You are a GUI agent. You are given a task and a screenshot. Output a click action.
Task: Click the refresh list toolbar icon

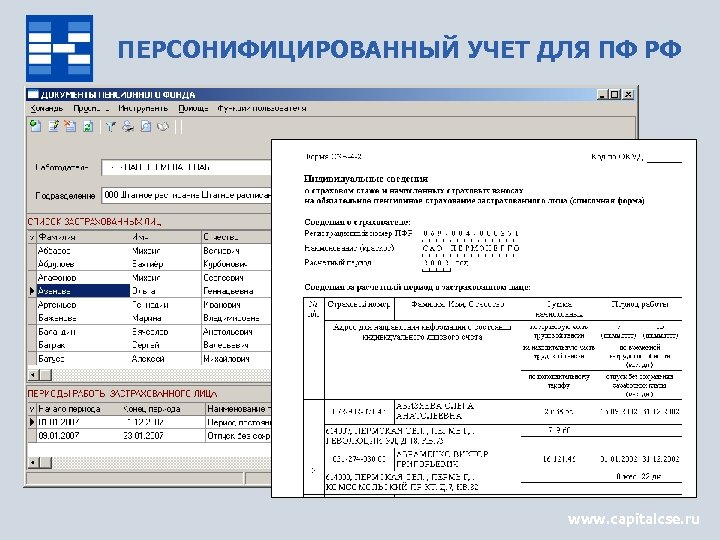coord(88,126)
